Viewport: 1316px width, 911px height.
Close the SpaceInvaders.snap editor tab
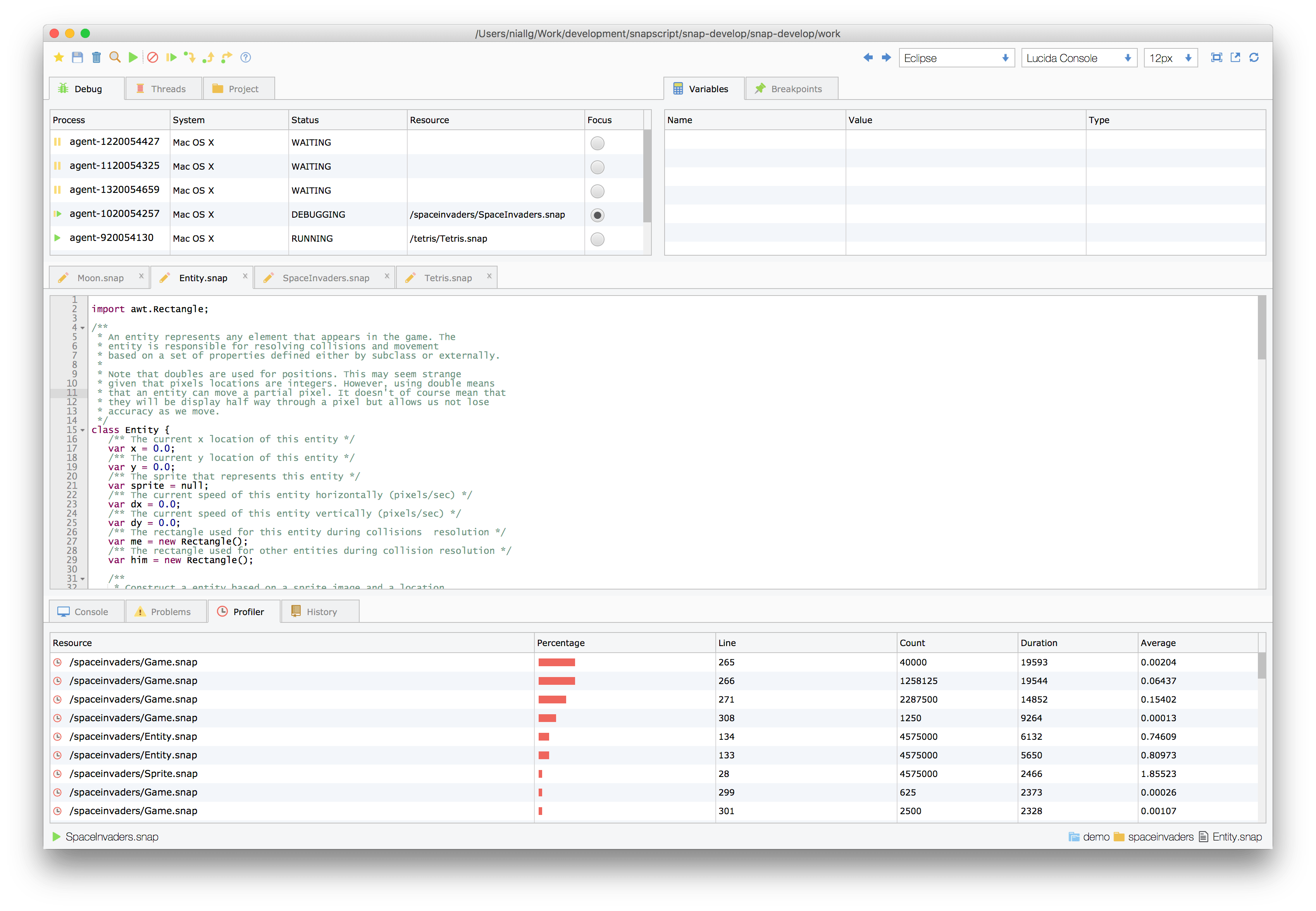(386, 276)
